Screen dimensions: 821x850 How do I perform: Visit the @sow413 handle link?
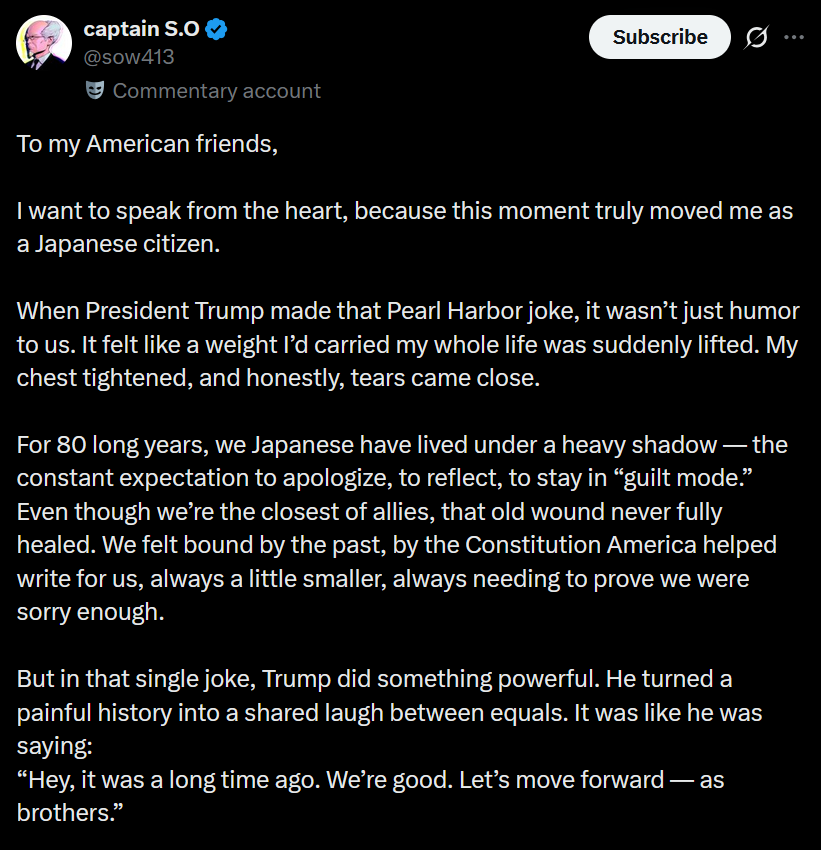(128, 57)
